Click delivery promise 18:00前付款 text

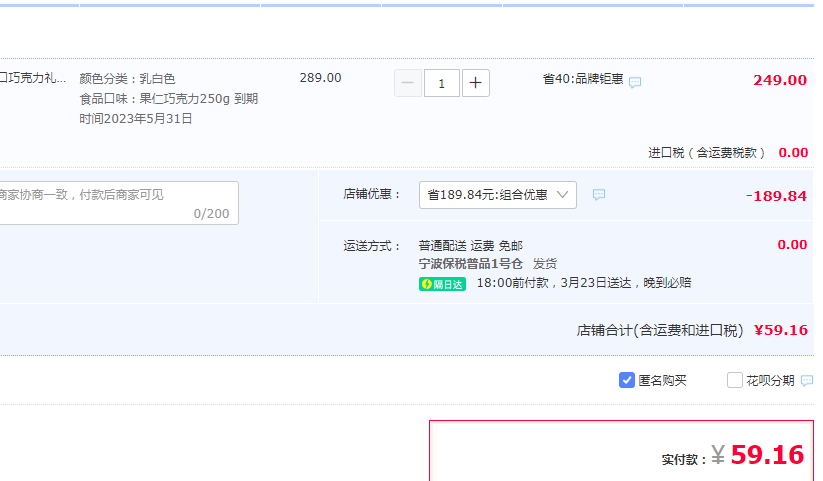coord(584,283)
